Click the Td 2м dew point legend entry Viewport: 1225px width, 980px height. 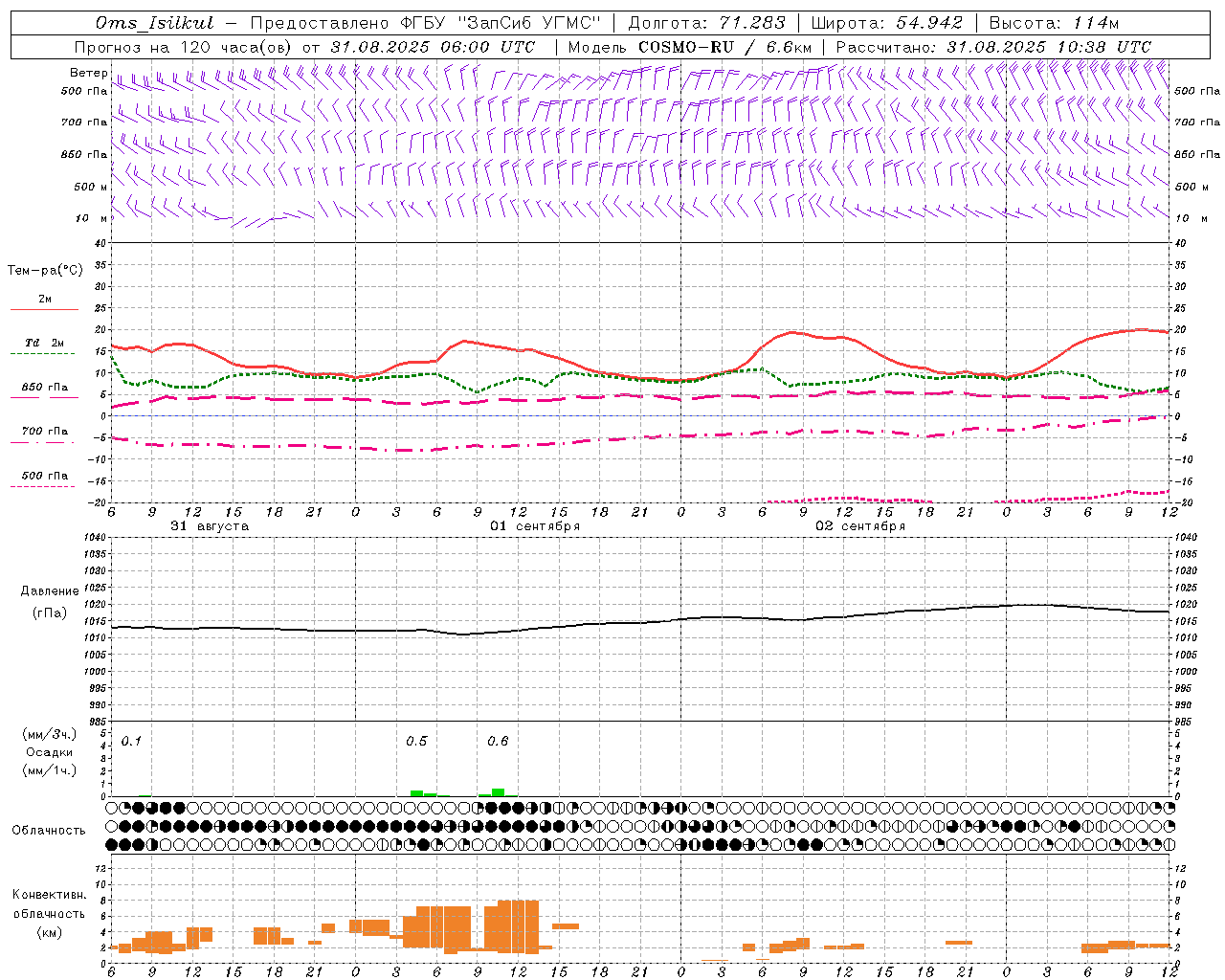[45, 343]
